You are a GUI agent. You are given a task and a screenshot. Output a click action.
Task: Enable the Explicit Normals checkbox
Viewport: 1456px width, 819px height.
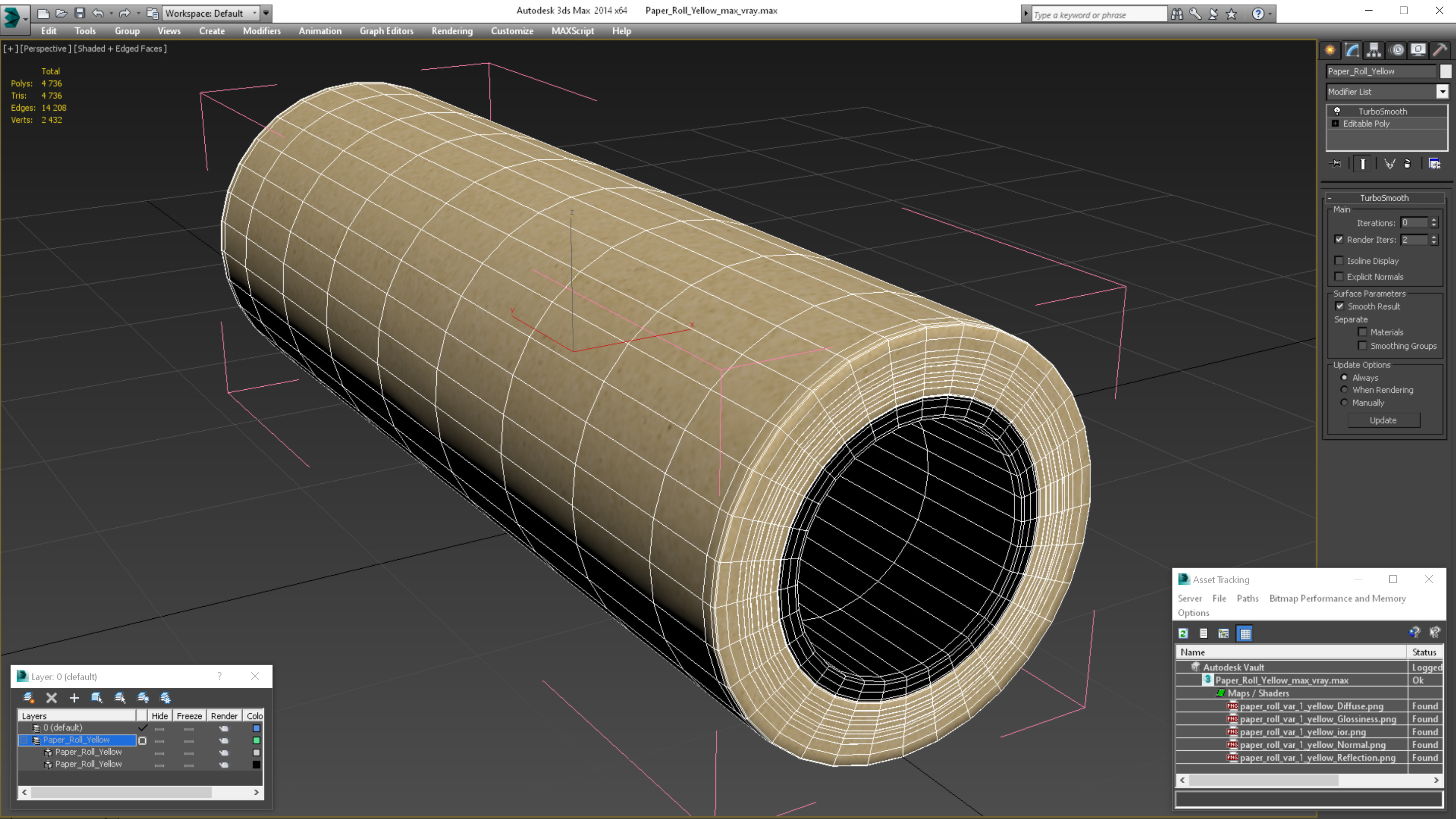1339,277
